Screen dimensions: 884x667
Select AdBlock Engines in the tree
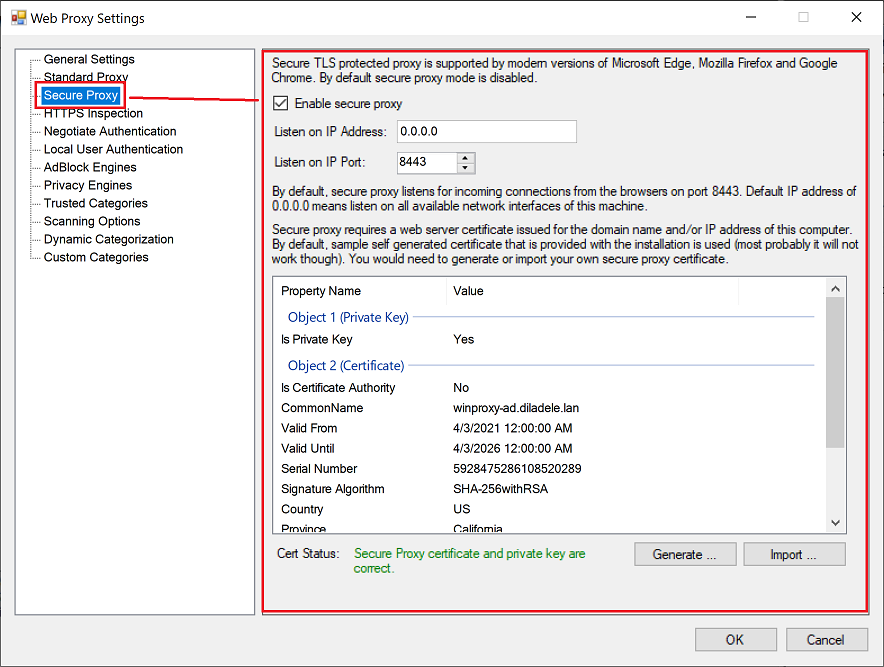tap(90, 167)
